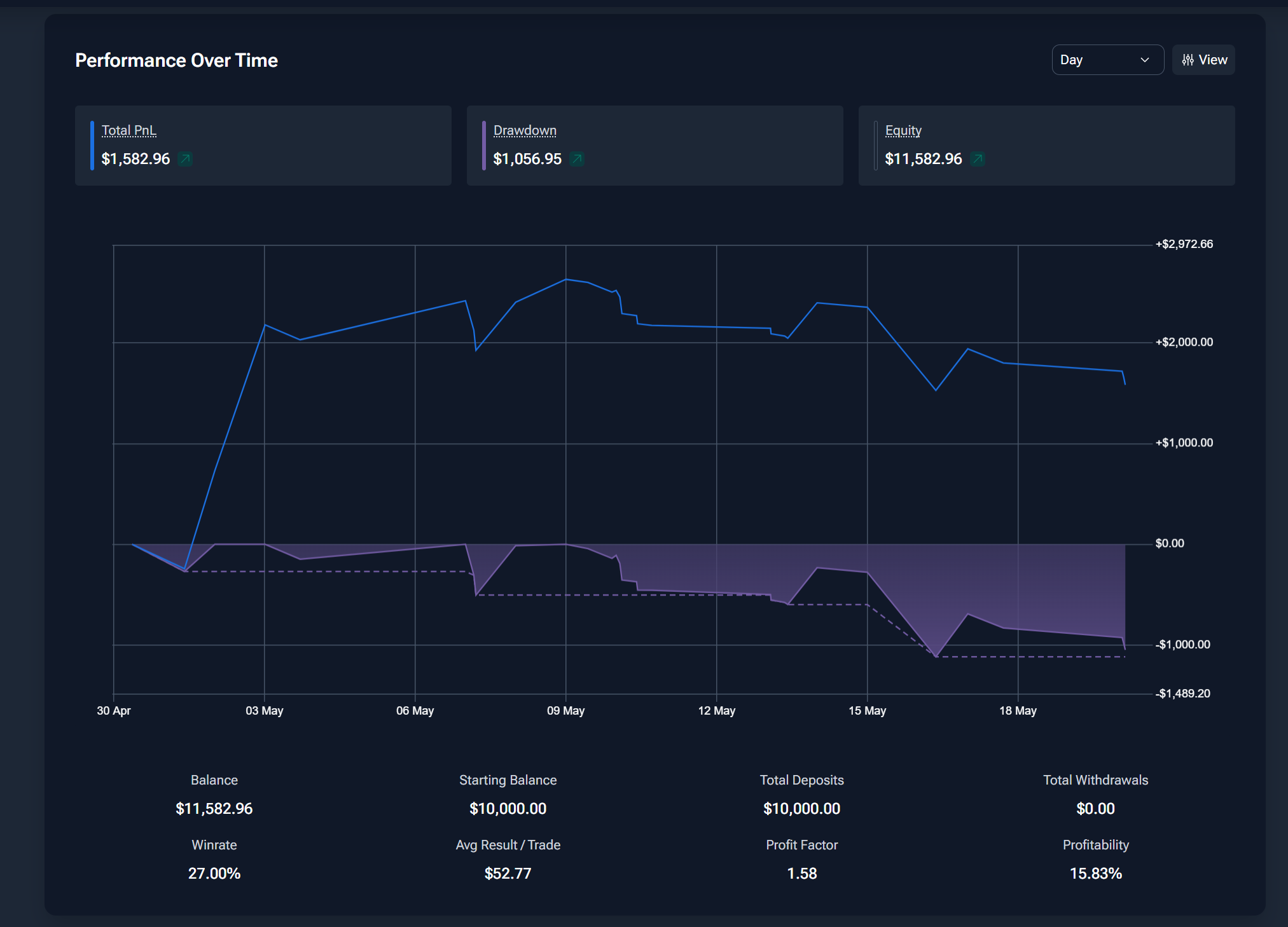Click the Total Deposits label
The height and width of the screenshot is (927, 1288).
click(x=802, y=780)
